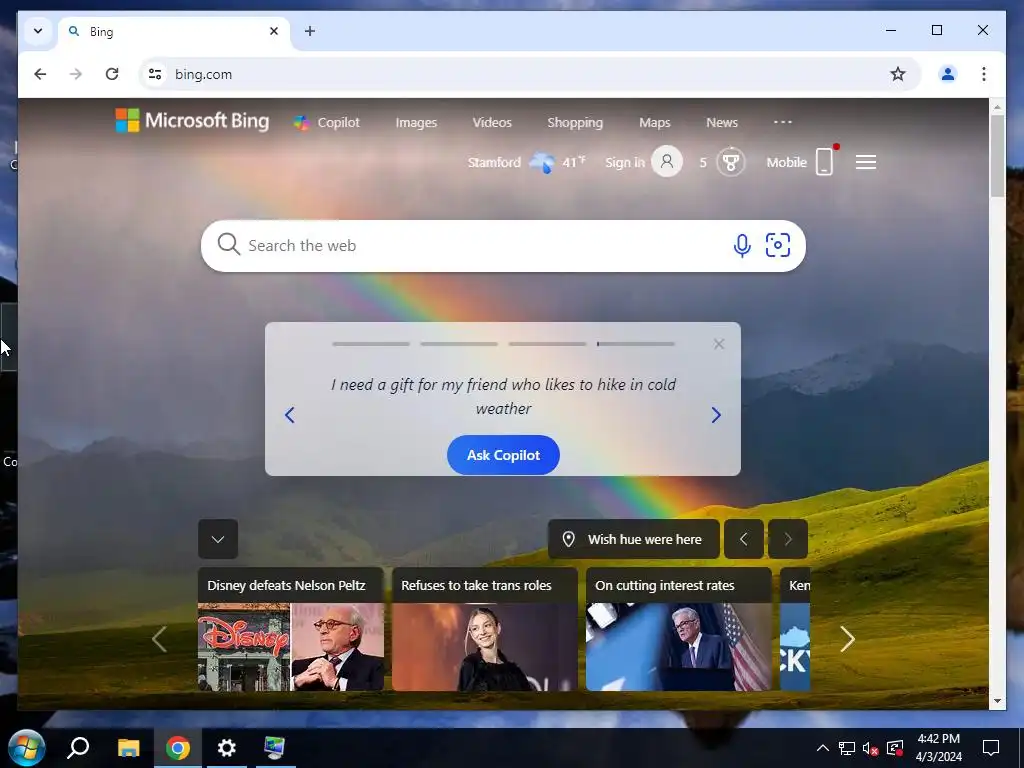Image resolution: width=1024 pixels, height=768 pixels.
Task: Reload the page
Action: click(x=112, y=74)
